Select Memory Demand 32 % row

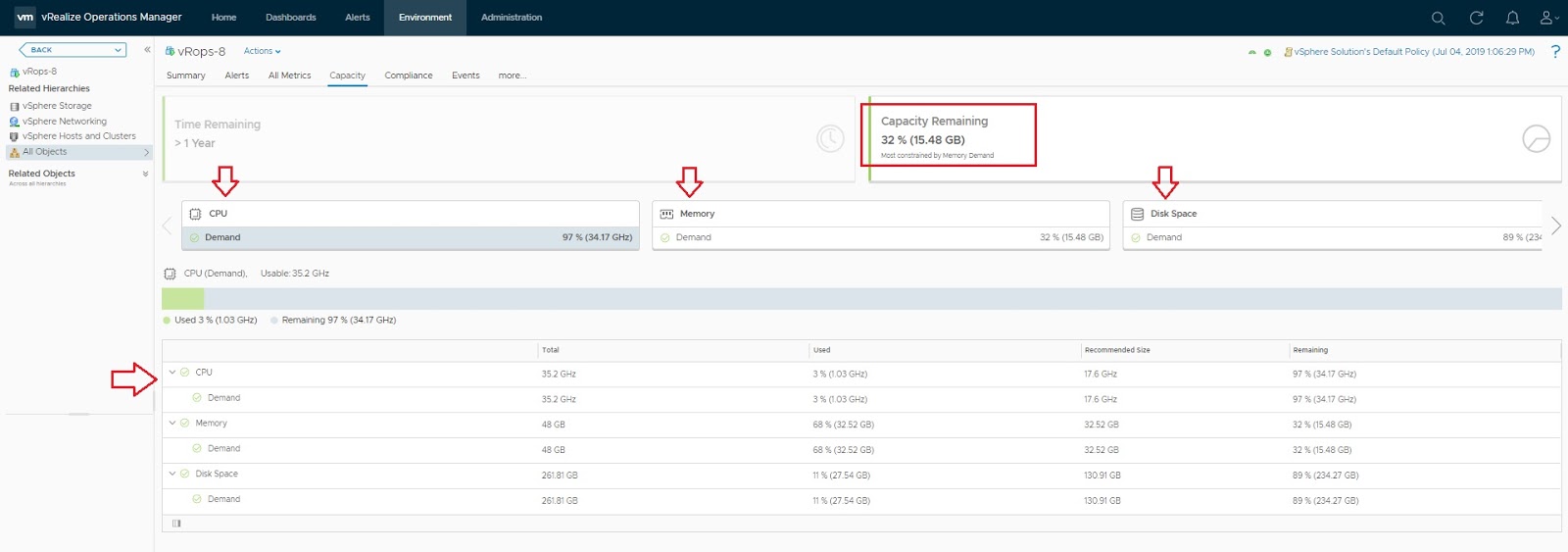[881, 238]
